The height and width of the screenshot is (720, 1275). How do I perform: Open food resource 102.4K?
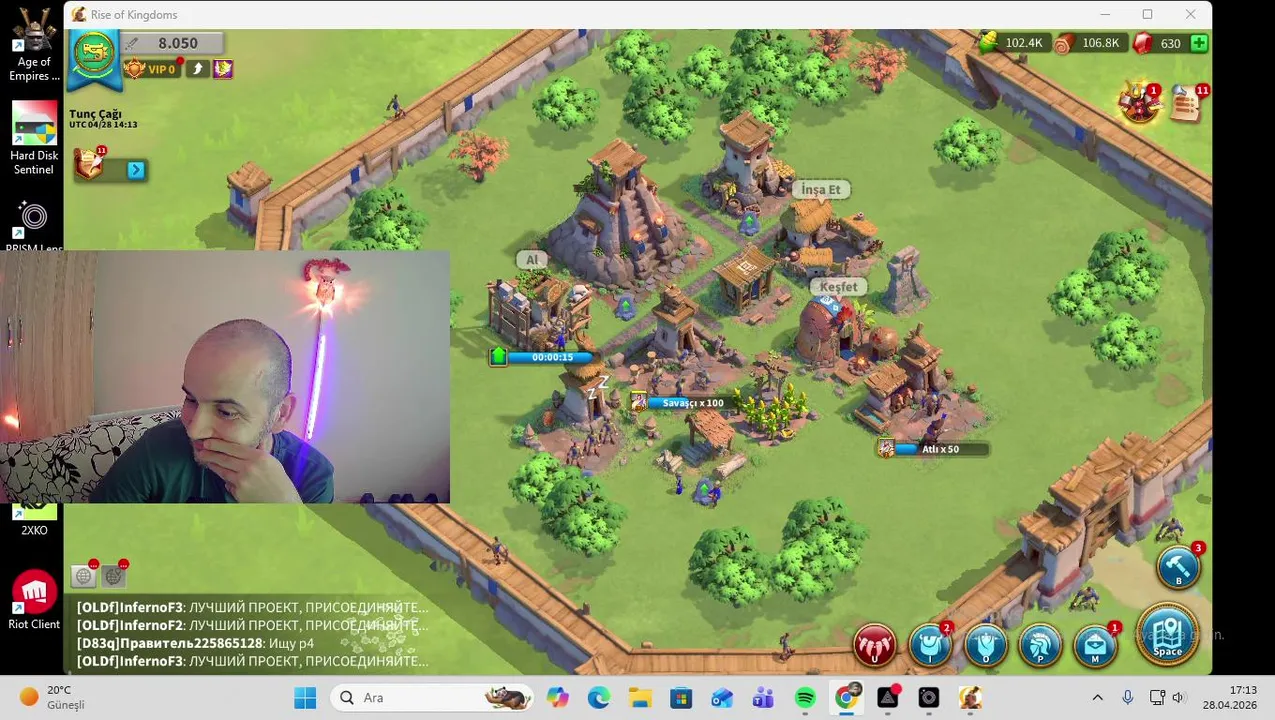[x=1013, y=43]
